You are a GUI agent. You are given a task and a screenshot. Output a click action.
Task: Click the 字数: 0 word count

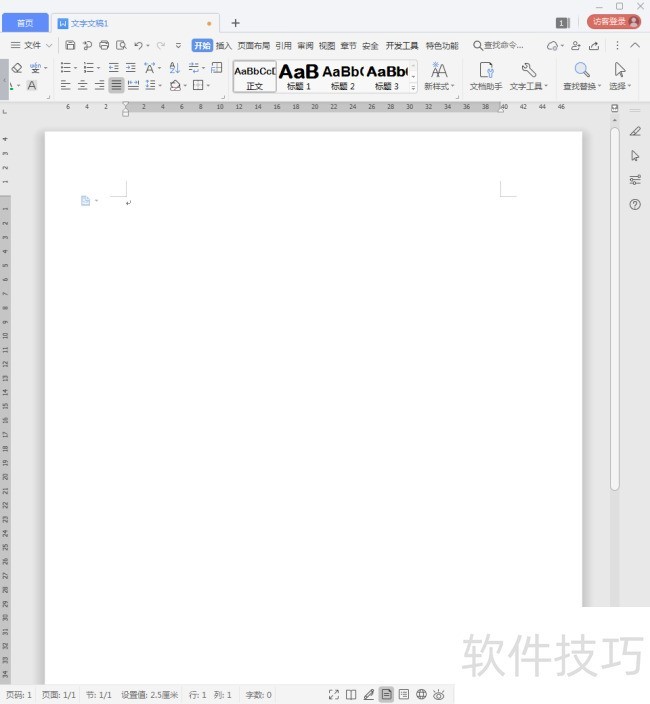259,695
